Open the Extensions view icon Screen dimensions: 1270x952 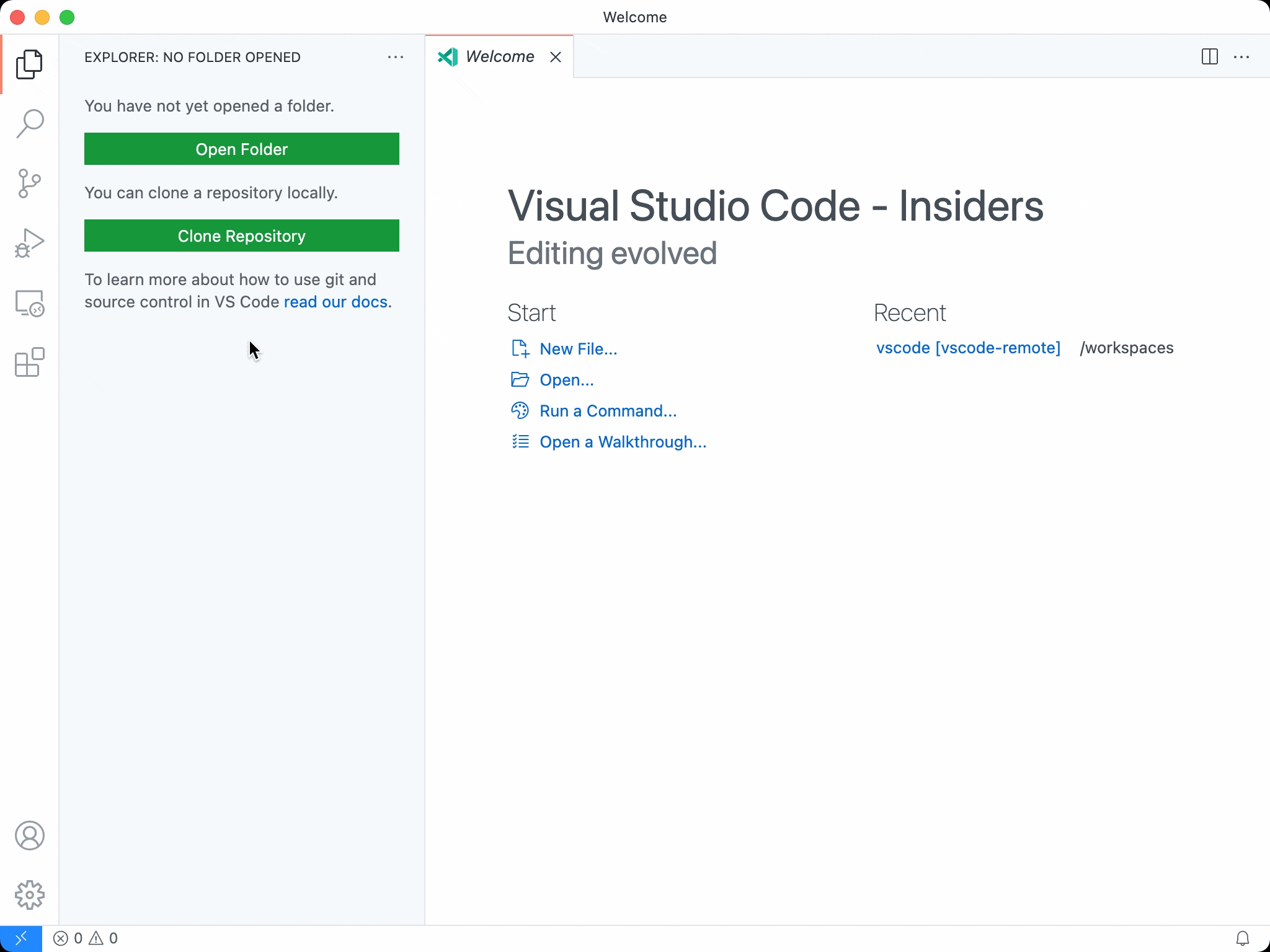(x=29, y=363)
